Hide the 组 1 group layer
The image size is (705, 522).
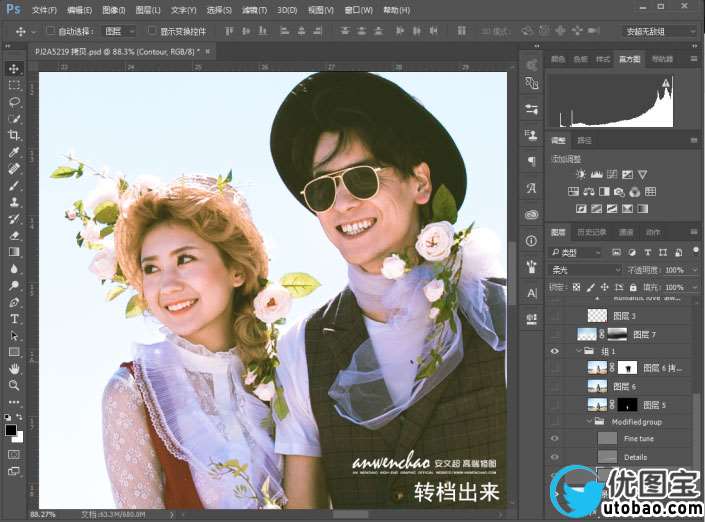pos(555,351)
